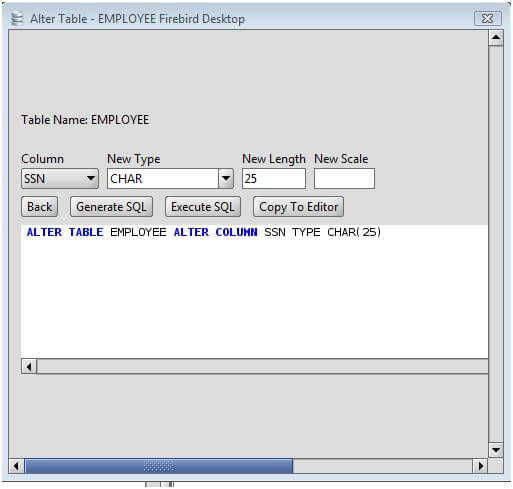This screenshot has height=489, width=513.
Task: Click the blue horizontal scrollbar thumb
Action: pos(159,466)
